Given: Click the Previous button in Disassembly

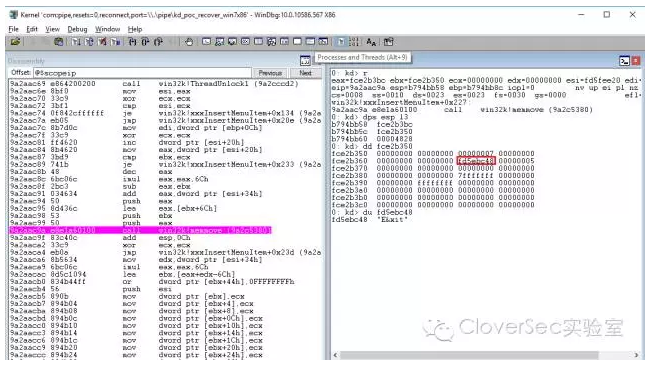Looking at the screenshot, I should (x=270, y=73).
